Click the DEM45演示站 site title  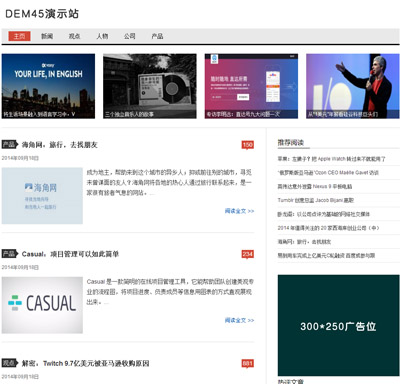point(42,14)
